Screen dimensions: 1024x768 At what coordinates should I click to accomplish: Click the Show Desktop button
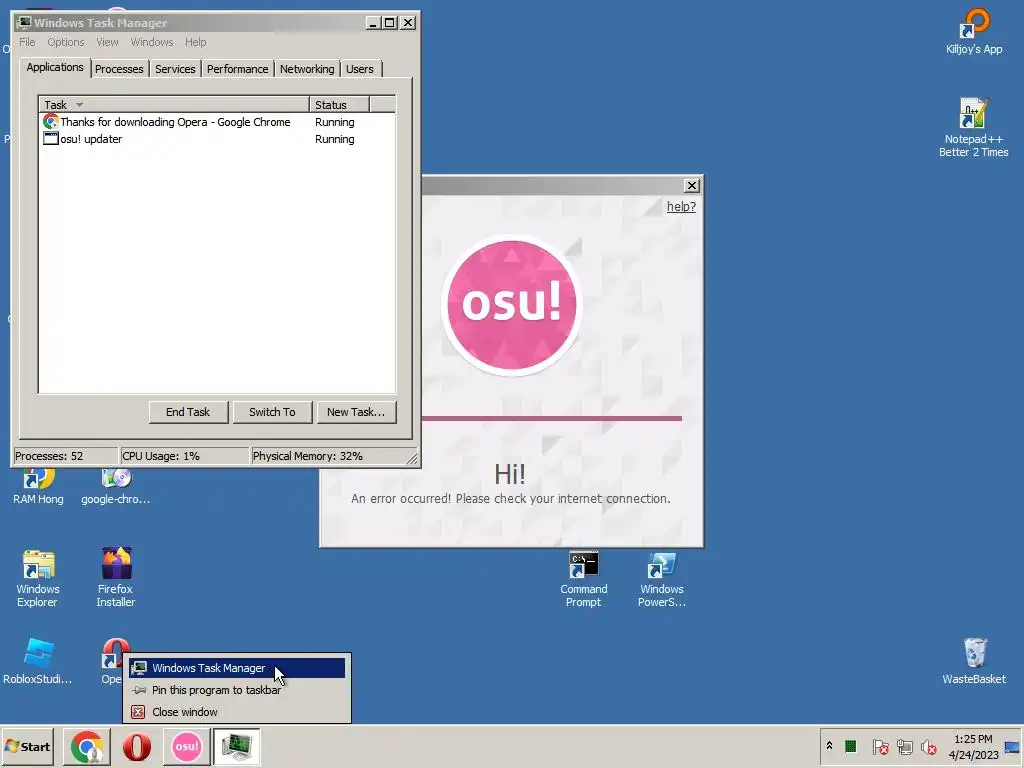click(1013, 746)
